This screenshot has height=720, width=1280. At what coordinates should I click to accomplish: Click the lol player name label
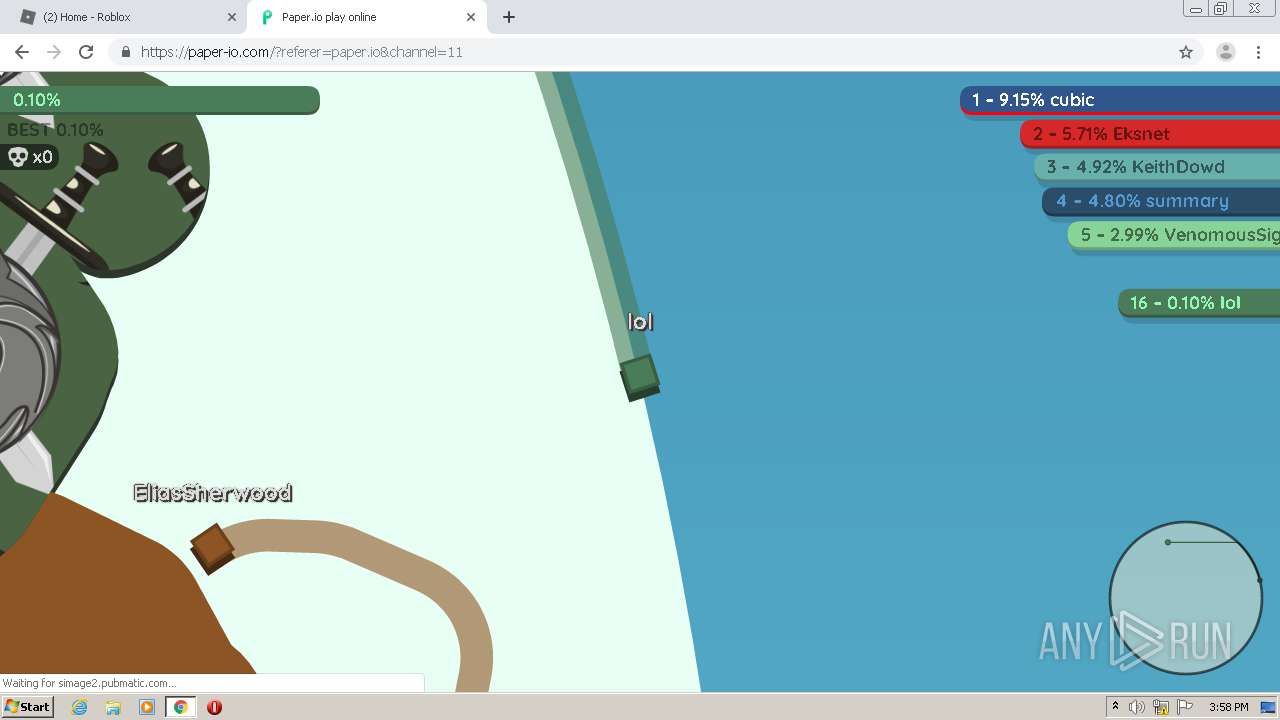[x=640, y=321]
